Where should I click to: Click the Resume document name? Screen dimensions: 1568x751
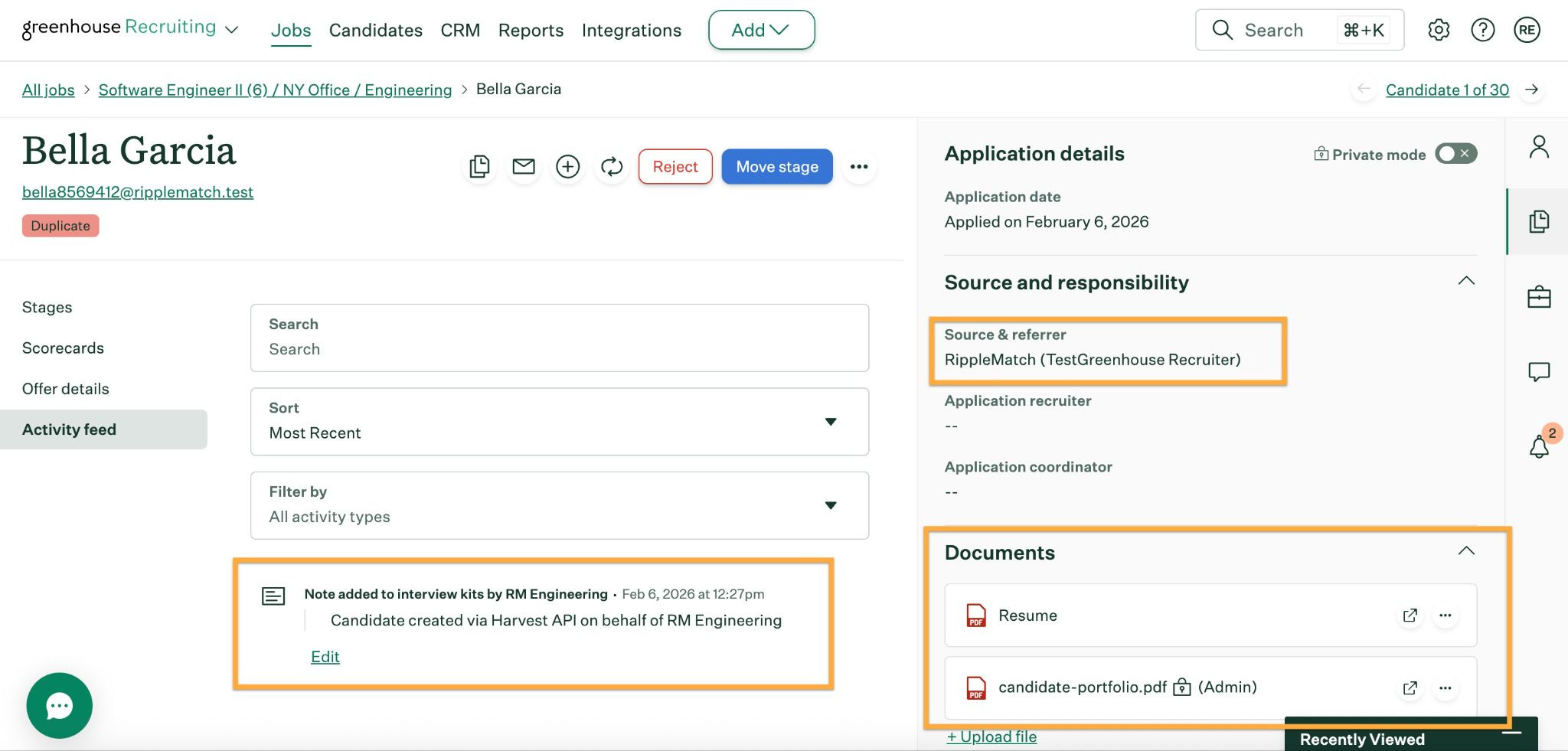tap(1027, 615)
